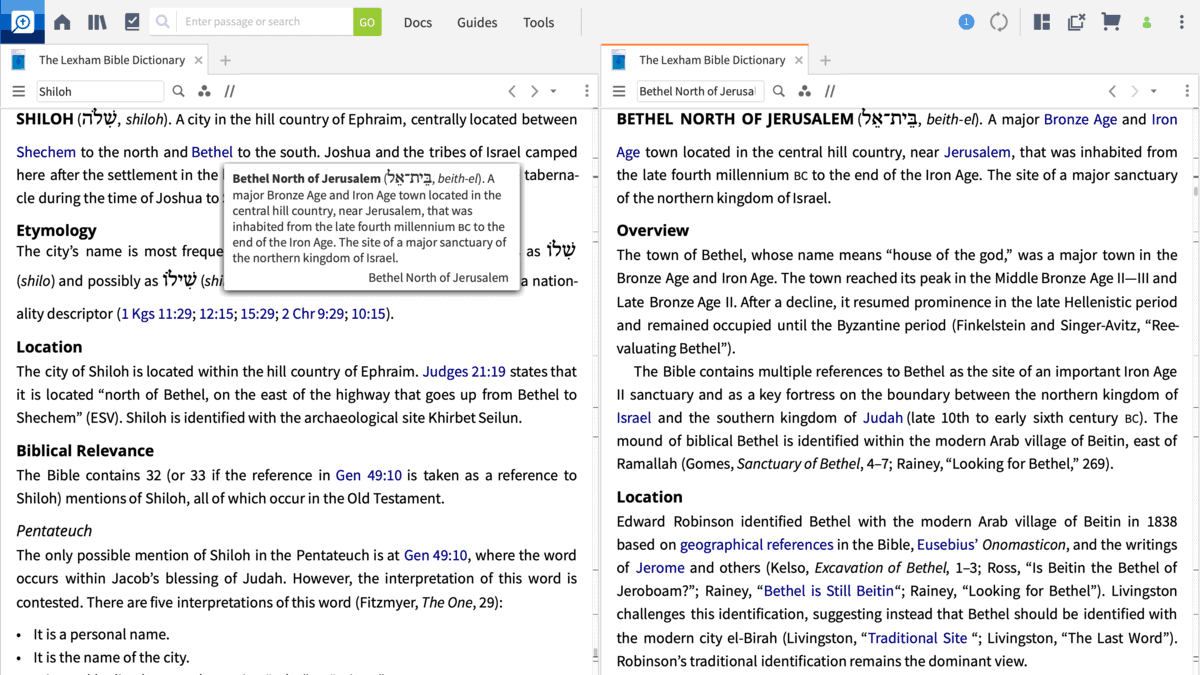Open the Layouts icon
Screen dimensions: 1200x675
coord(1042,22)
